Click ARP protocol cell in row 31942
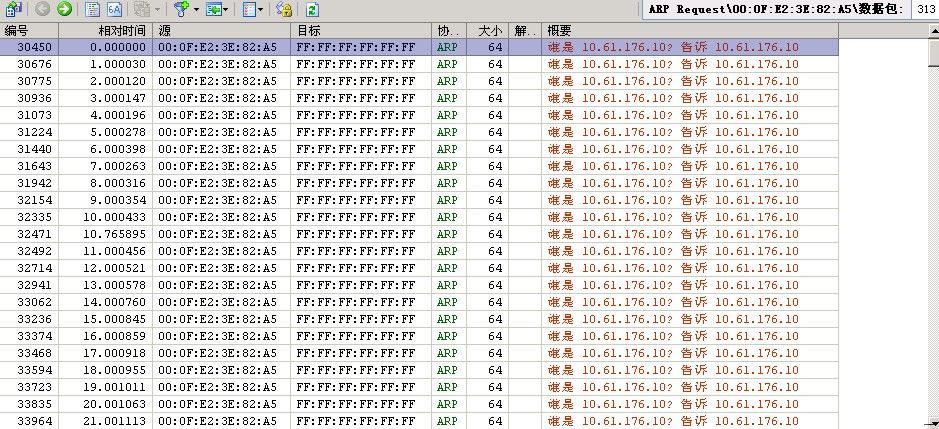Screen dimensions: 939x429 pyautogui.click(x=447, y=183)
